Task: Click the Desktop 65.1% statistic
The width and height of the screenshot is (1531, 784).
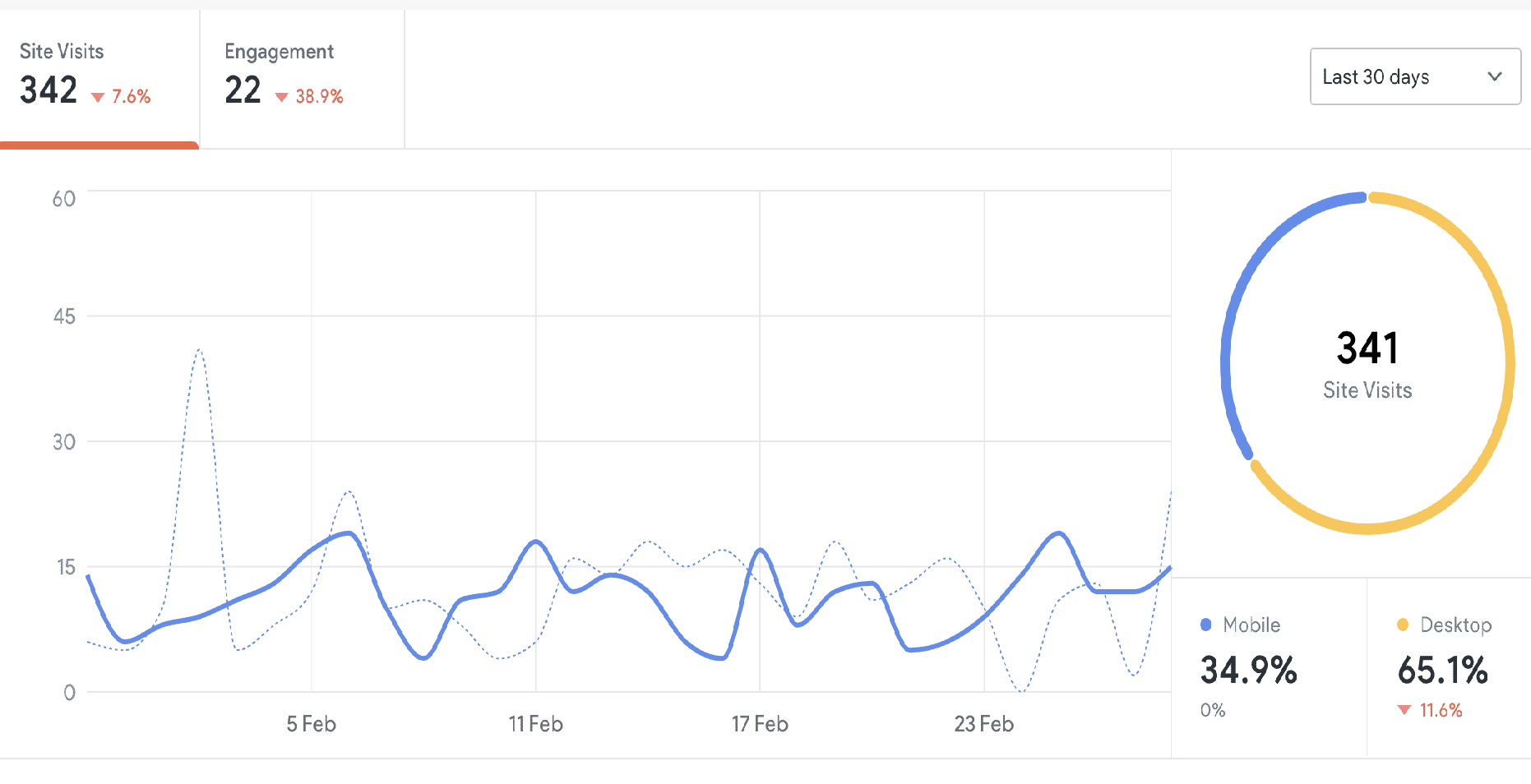Action: tap(1443, 670)
